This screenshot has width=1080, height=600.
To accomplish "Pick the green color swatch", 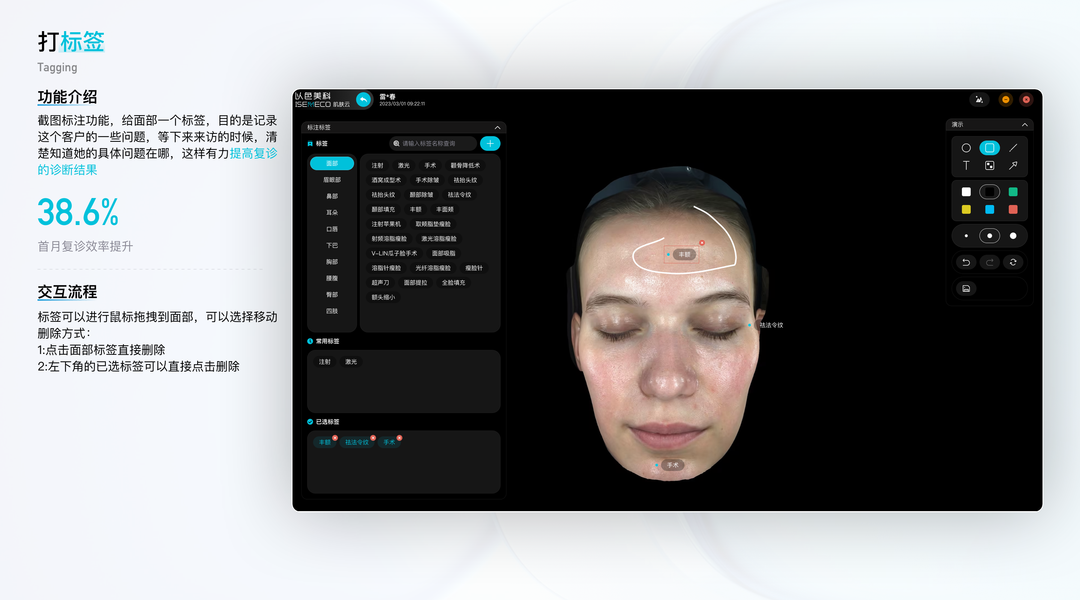I will point(1013,192).
